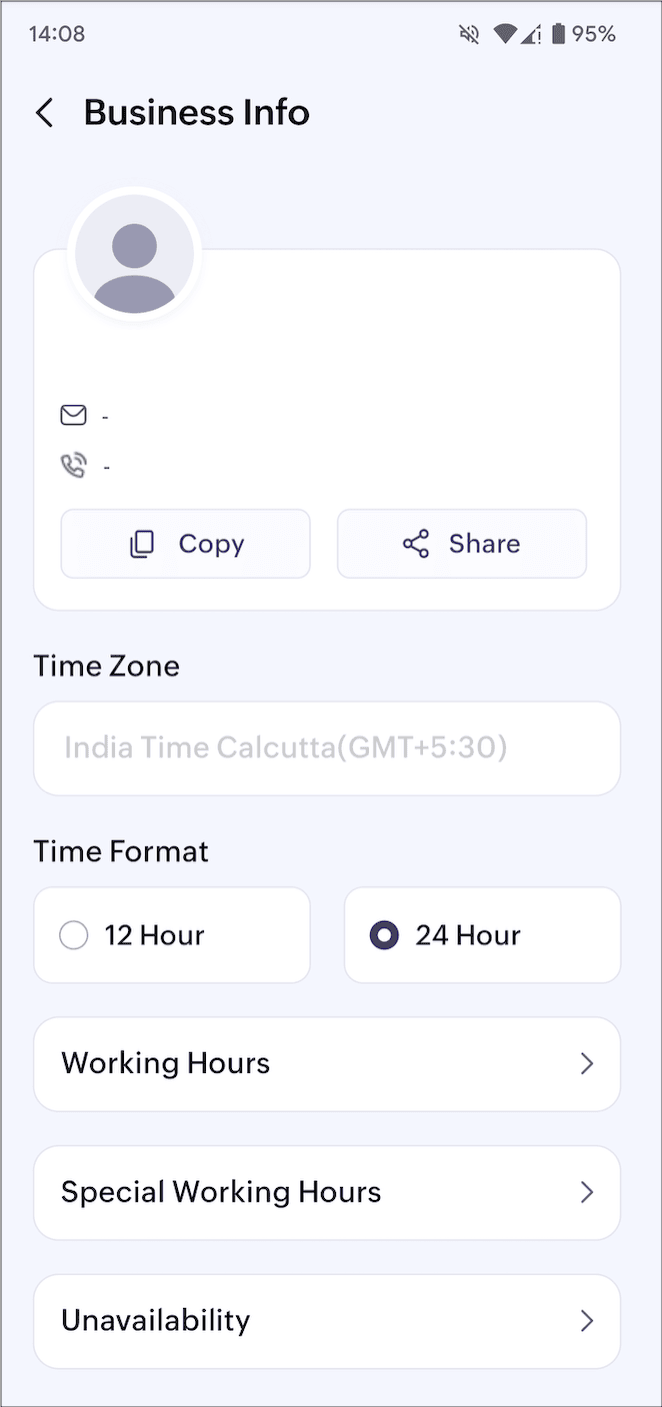Tap the Time Zone India Calcutta field
This screenshot has height=1407, width=662.
point(326,748)
